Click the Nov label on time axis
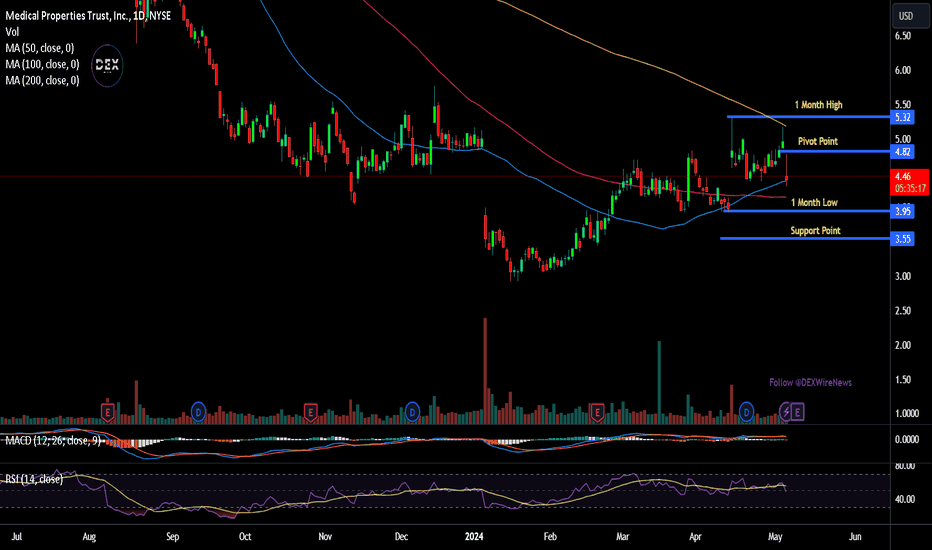Image resolution: width=932 pixels, height=550 pixels. coord(325,536)
